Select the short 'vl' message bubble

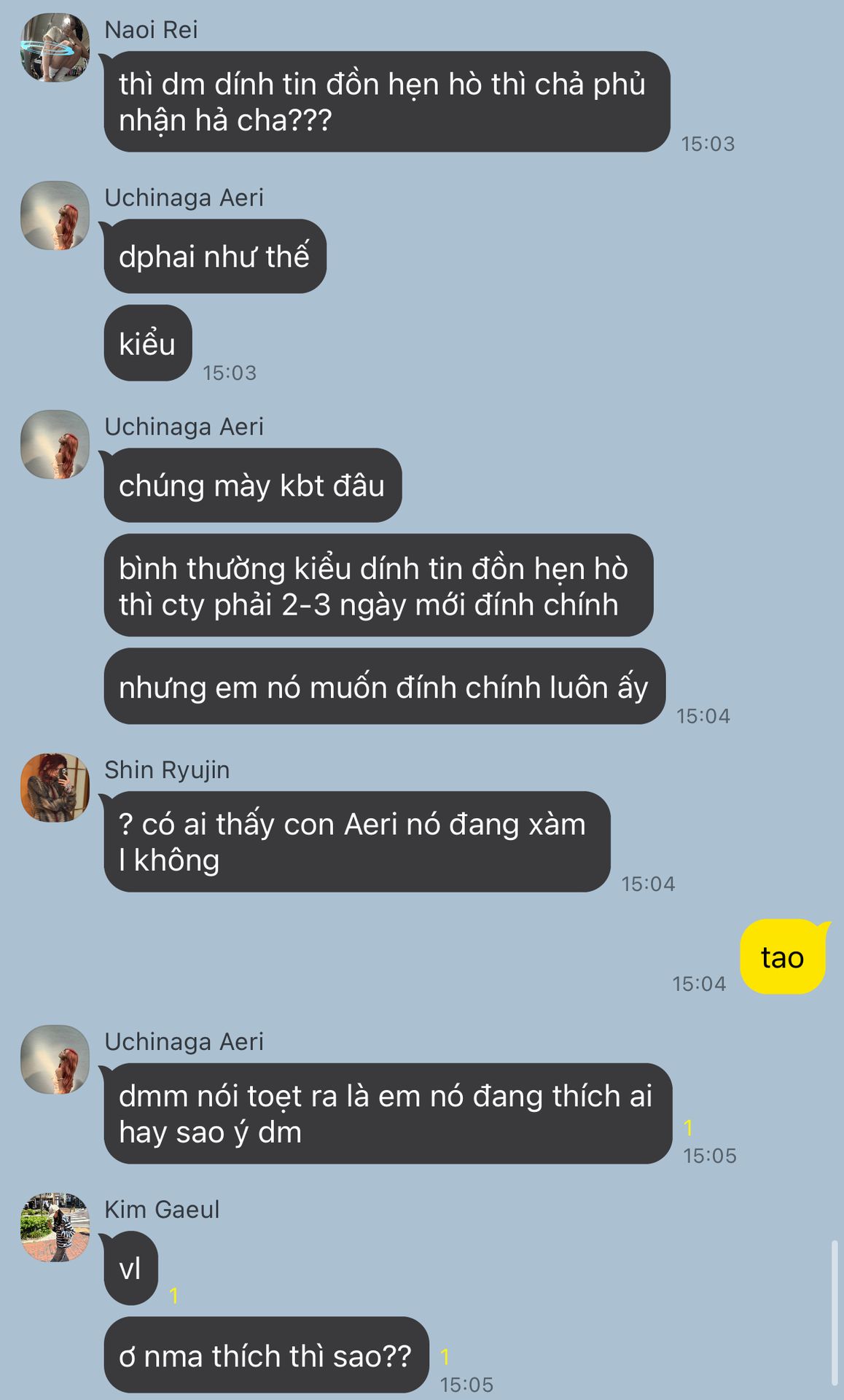tap(130, 1268)
